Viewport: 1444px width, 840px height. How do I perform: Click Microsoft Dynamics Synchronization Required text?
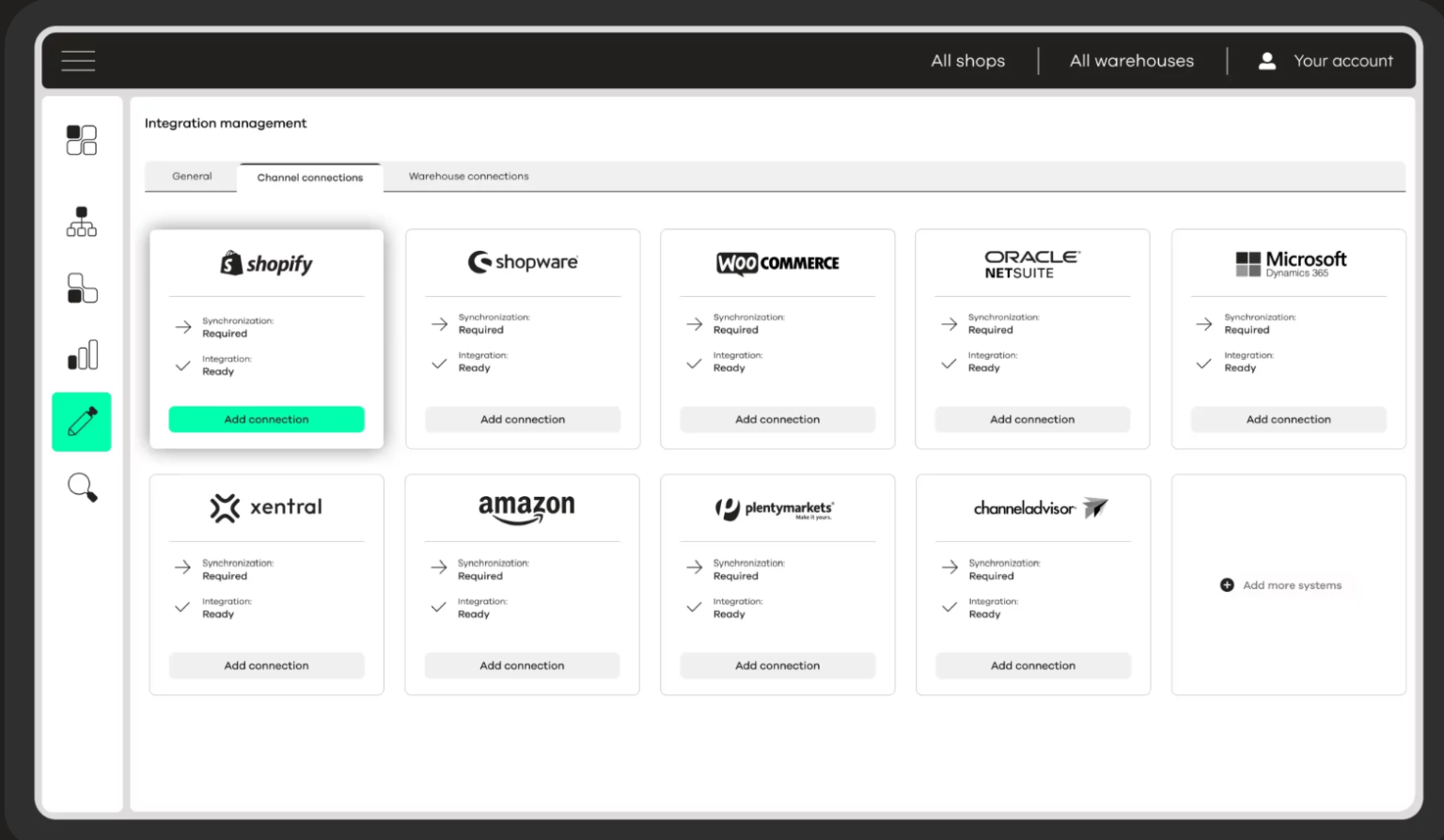(1260, 323)
